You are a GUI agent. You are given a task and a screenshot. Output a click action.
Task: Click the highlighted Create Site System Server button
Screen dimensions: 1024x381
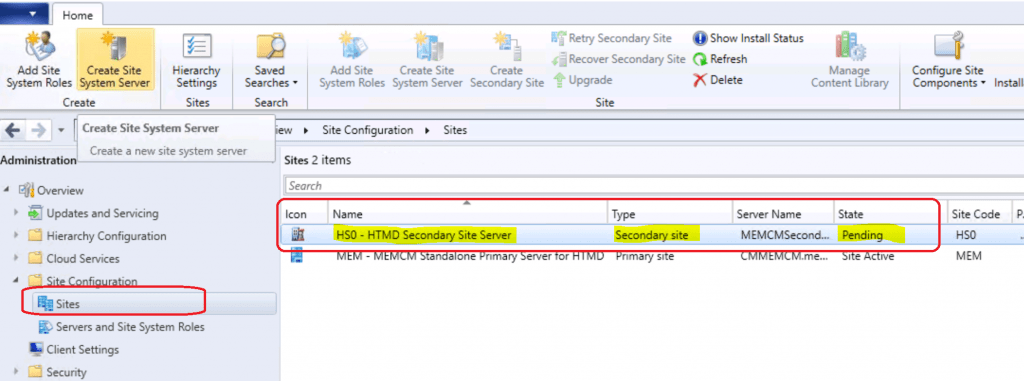pos(115,60)
